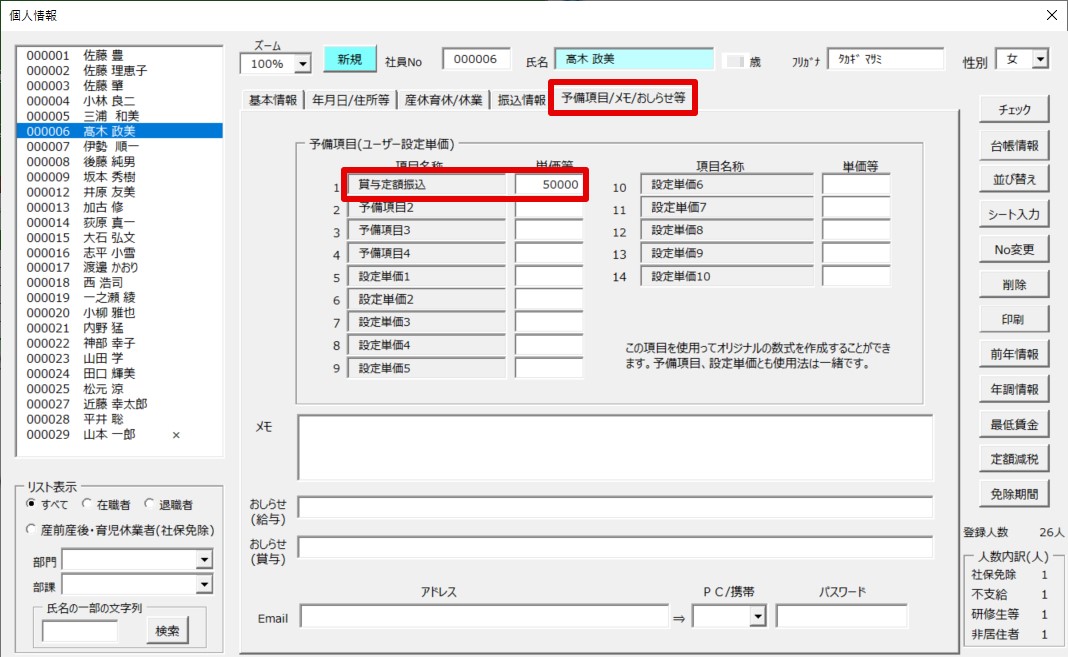The width and height of the screenshot is (1068, 657).
Task: Select the すべて radio button
Action: click(32, 505)
